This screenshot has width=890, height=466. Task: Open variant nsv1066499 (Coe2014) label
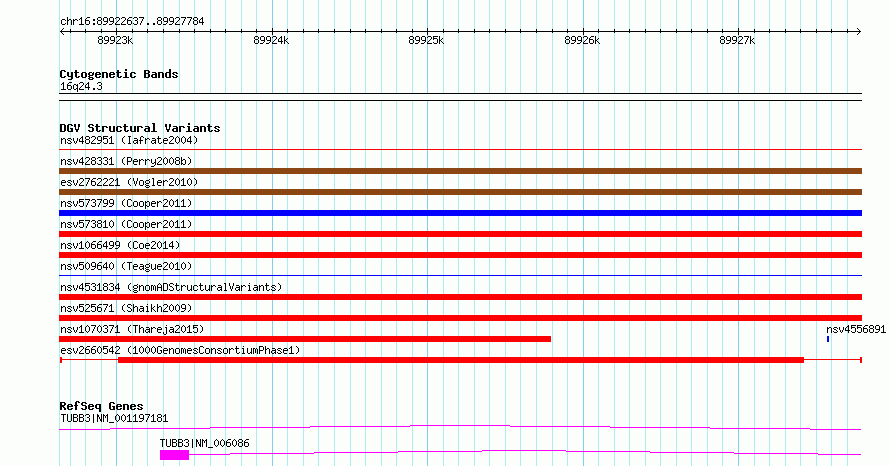click(x=120, y=245)
